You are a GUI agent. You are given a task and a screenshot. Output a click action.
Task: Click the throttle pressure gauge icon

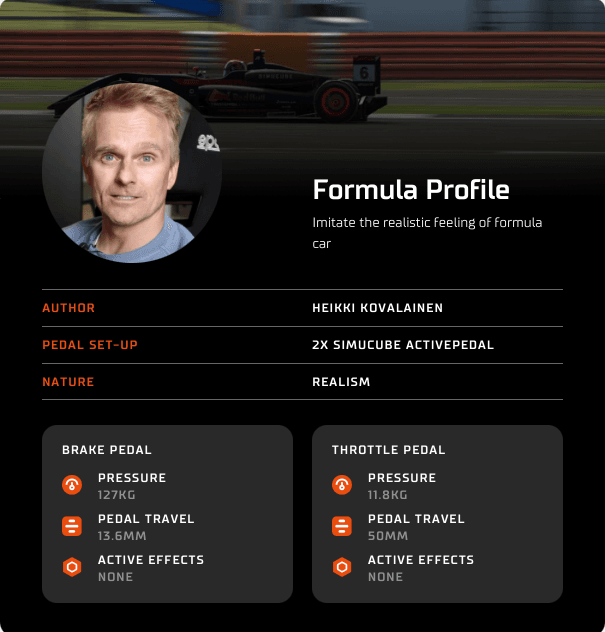[342, 485]
